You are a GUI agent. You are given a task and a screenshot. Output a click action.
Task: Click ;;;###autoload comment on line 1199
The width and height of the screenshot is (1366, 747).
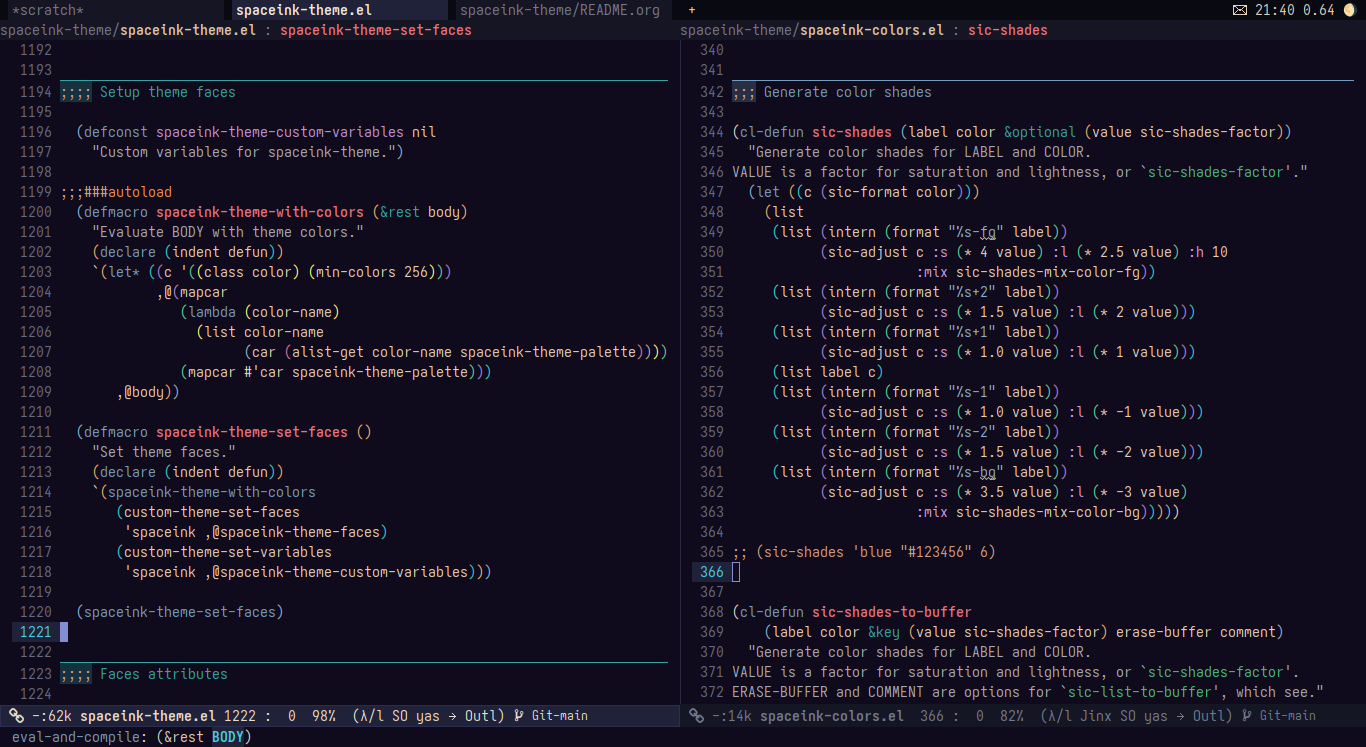click(x=116, y=192)
